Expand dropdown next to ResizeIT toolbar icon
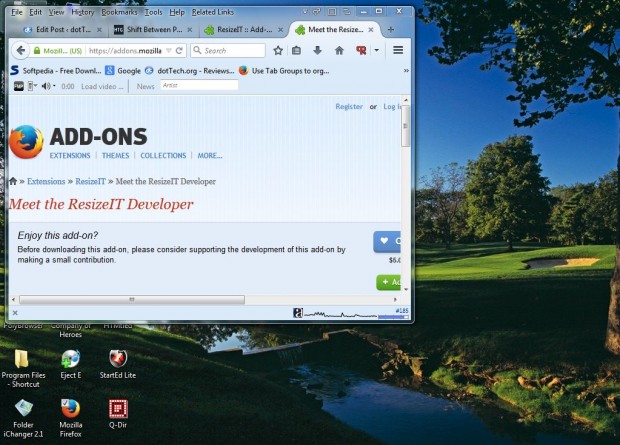 [376, 50]
